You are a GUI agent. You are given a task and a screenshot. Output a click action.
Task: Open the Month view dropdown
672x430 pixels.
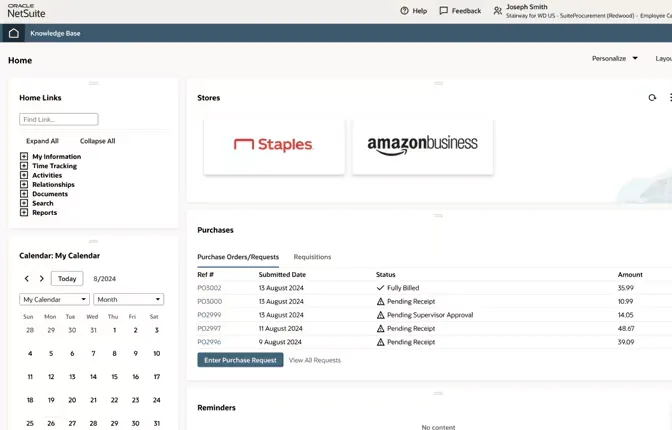click(x=128, y=299)
